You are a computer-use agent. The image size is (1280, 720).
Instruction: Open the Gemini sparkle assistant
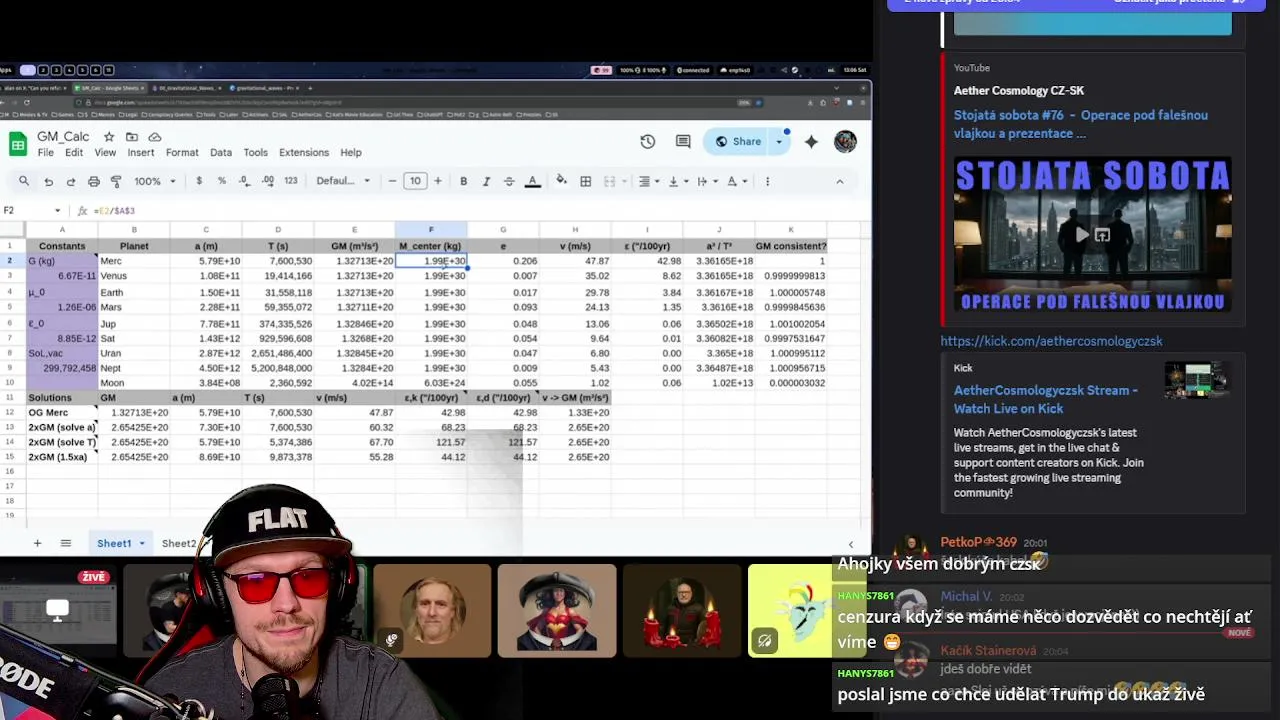pos(811,142)
